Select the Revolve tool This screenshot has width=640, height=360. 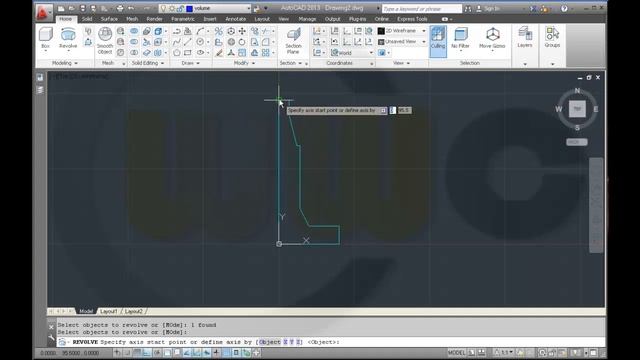68,38
